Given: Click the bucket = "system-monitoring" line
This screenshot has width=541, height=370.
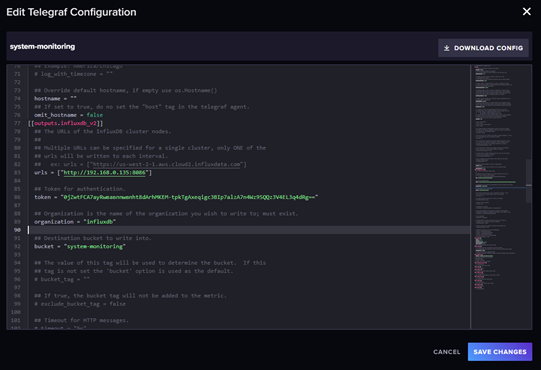Looking at the screenshot, I should tap(80, 246).
